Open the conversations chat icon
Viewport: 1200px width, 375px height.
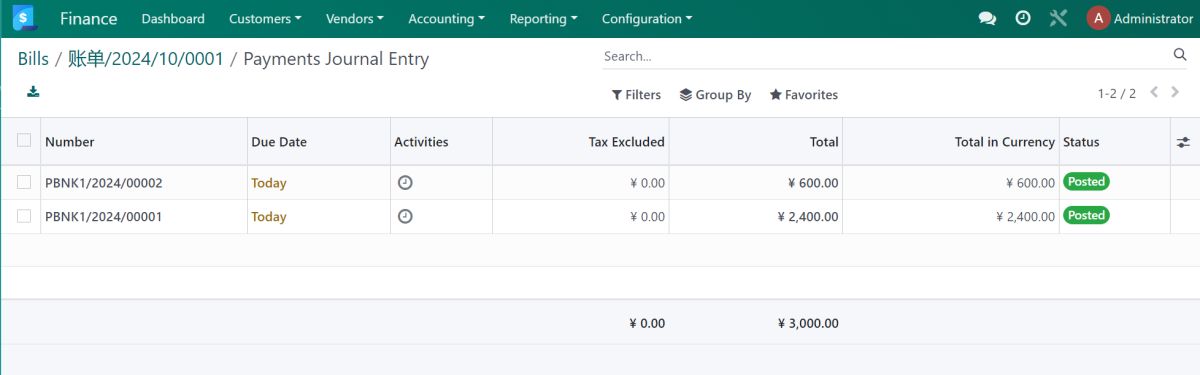[987, 18]
